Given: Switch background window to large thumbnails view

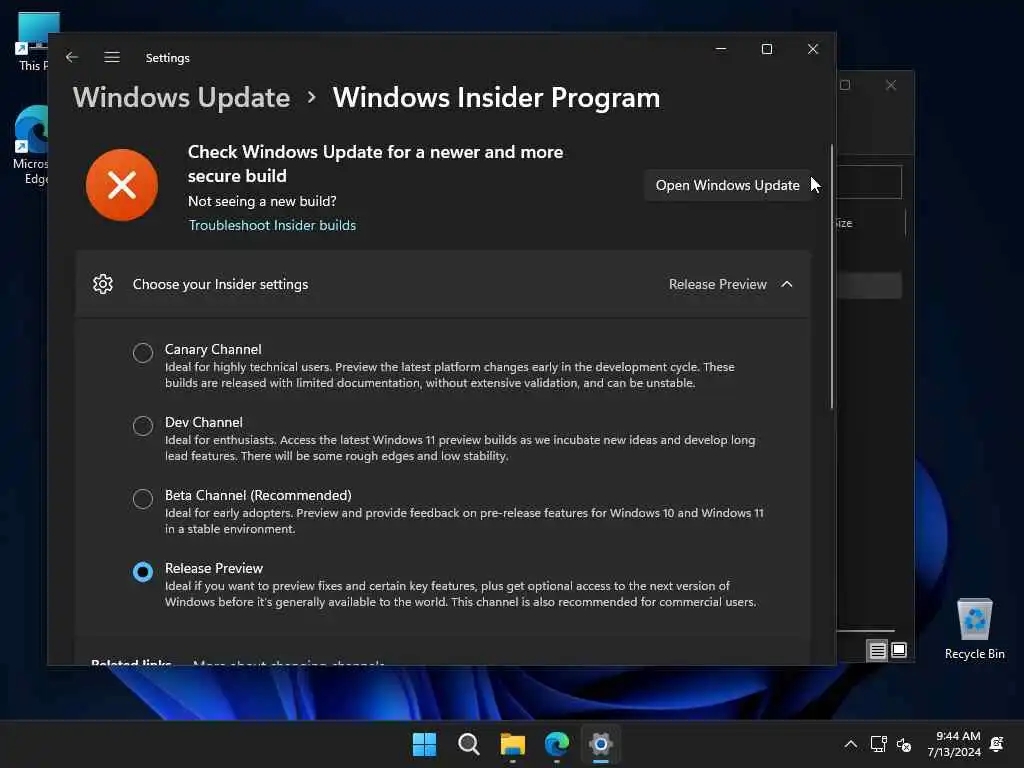Looking at the screenshot, I should point(899,650).
